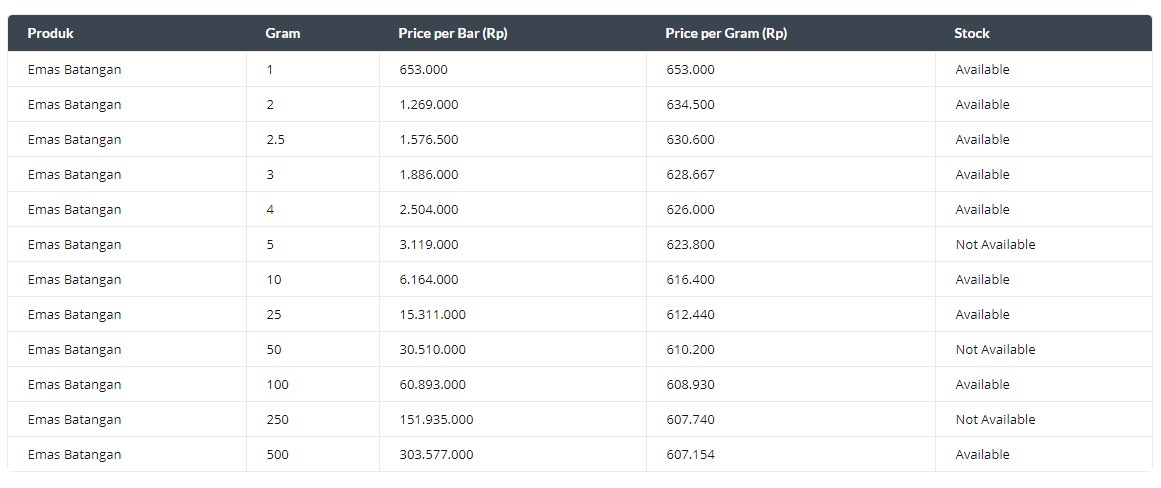Select the 250 gram cell

pos(277,419)
